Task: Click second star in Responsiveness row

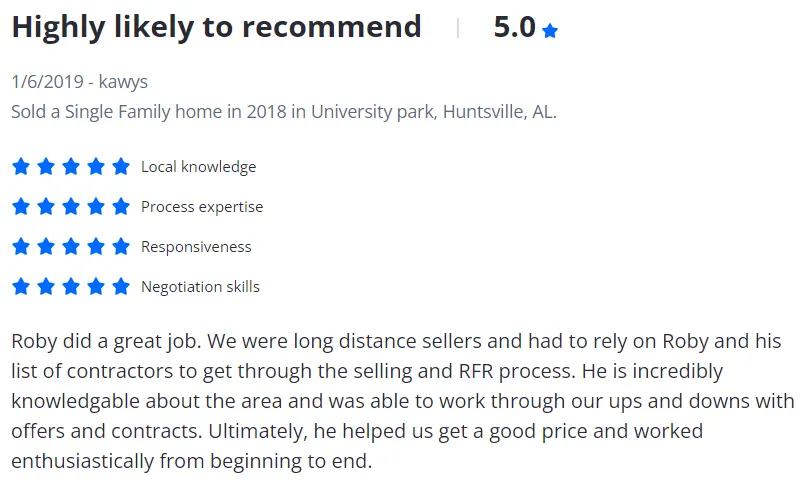Action: pyautogui.click(x=46, y=246)
